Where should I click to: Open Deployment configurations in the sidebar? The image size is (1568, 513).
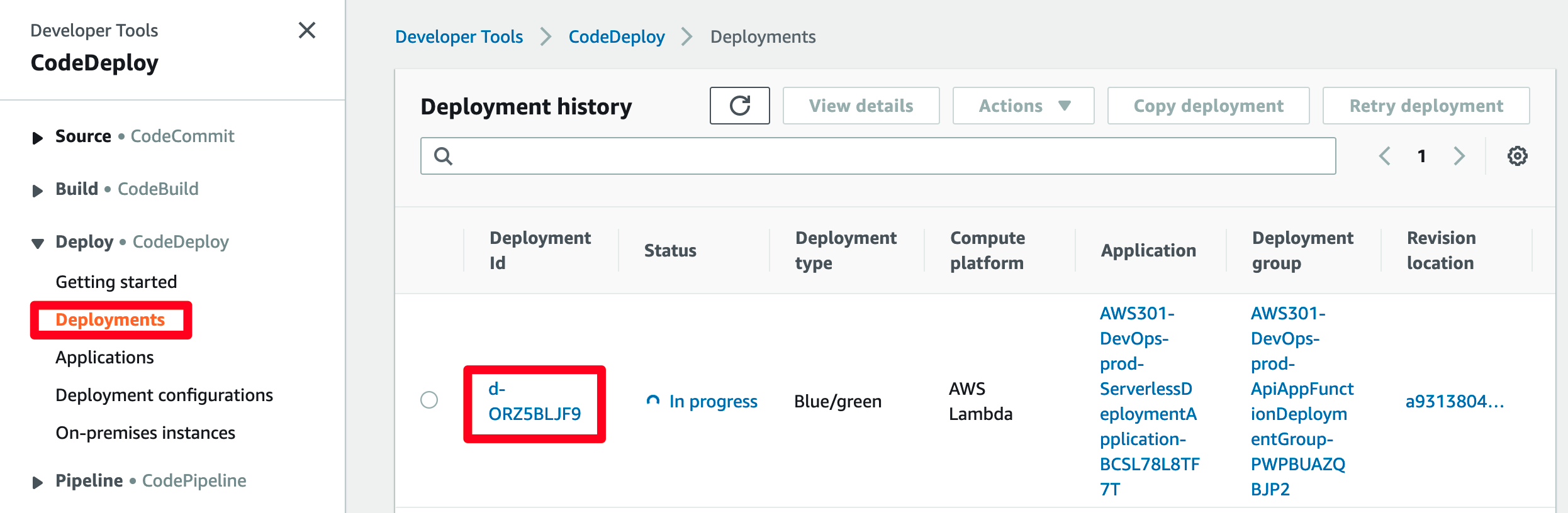pyautogui.click(x=164, y=395)
